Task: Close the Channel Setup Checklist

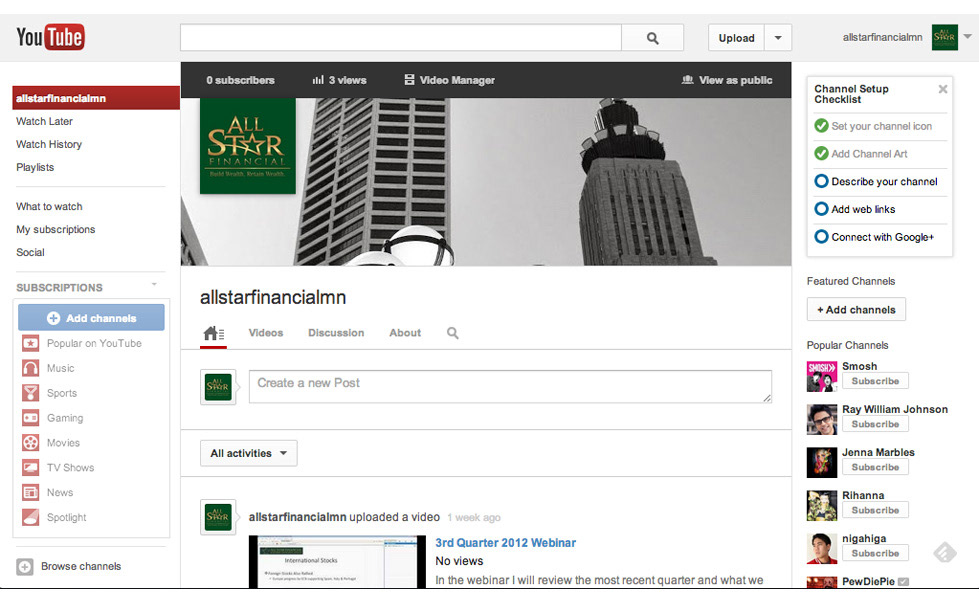Action: (x=942, y=89)
